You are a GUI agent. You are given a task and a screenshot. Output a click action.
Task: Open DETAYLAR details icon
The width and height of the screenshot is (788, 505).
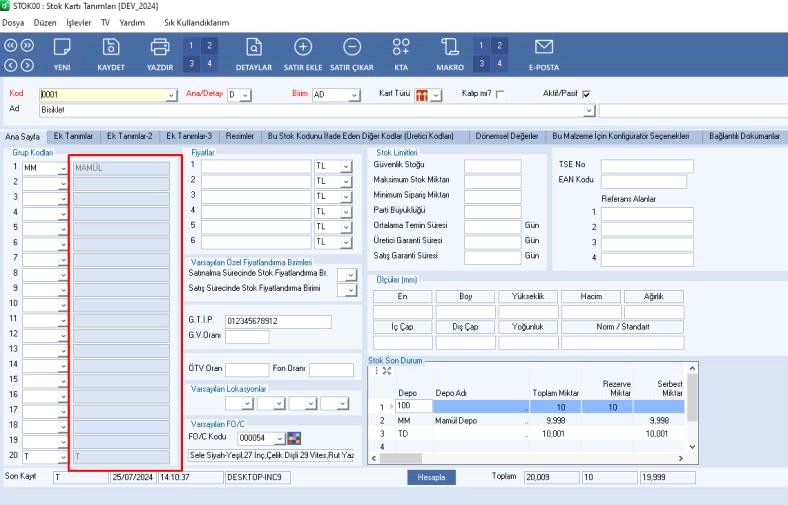pos(254,47)
